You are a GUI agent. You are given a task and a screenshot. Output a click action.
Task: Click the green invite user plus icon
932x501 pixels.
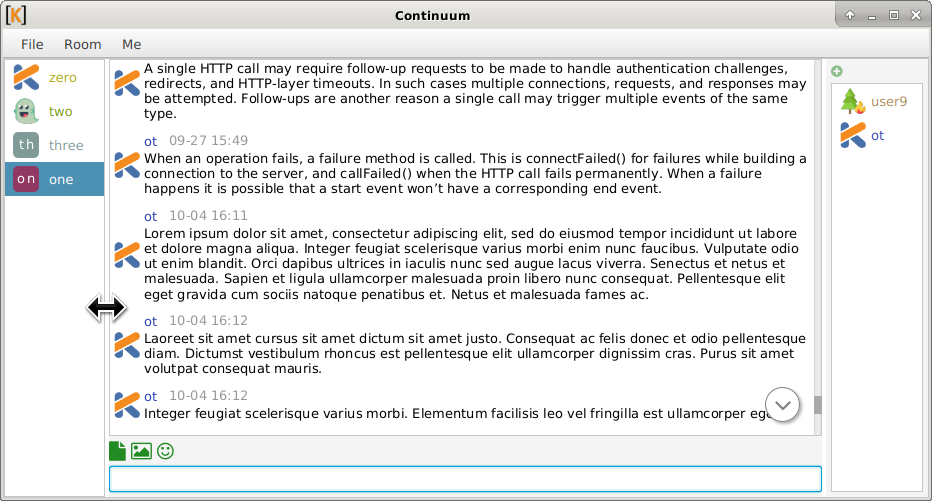pos(837,71)
